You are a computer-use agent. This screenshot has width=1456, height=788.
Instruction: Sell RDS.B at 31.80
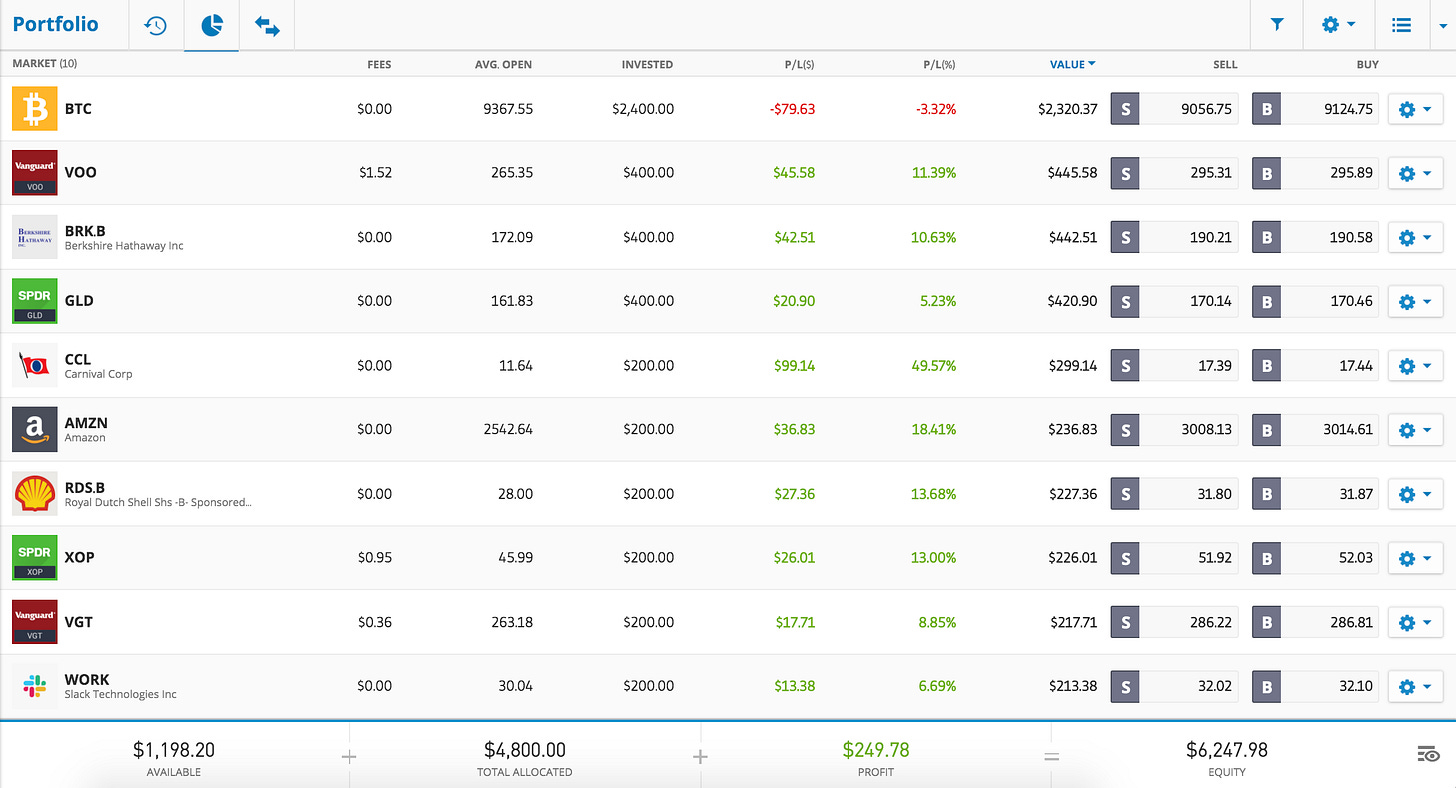[x=1175, y=494]
